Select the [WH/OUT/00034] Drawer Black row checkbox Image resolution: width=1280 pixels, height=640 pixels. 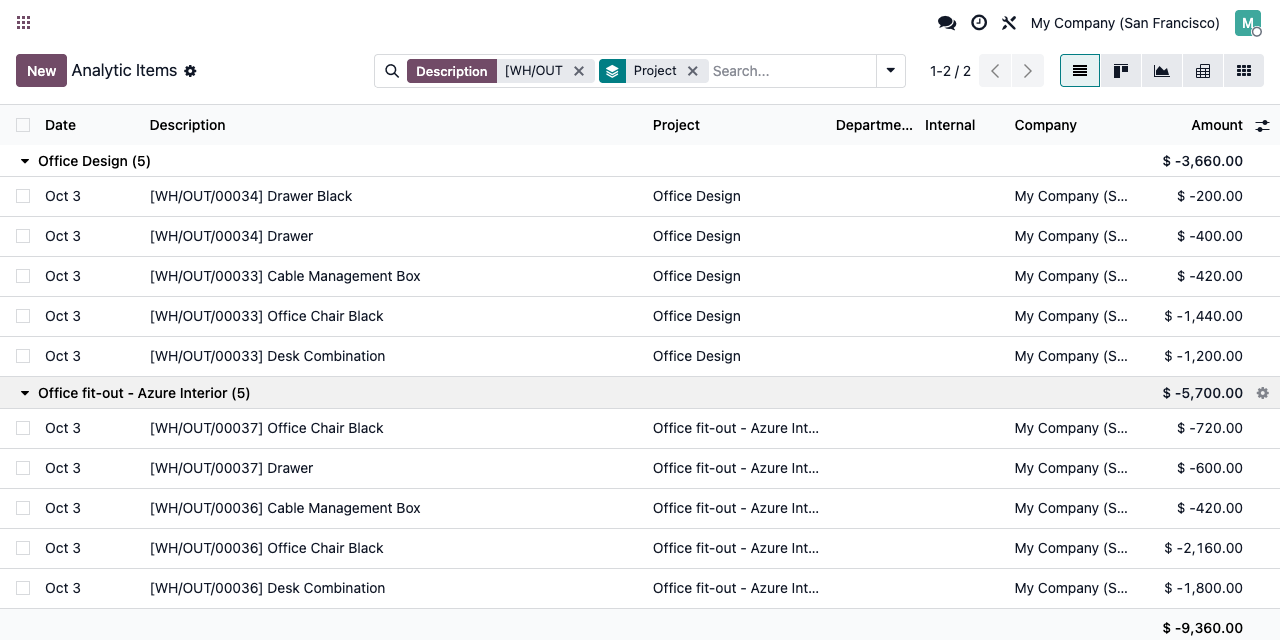point(23,196)
